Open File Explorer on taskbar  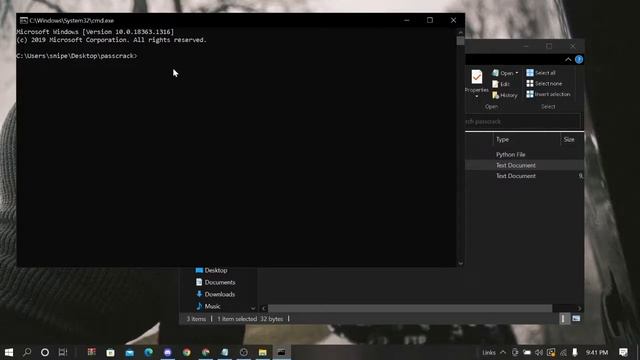coord(262,352)
